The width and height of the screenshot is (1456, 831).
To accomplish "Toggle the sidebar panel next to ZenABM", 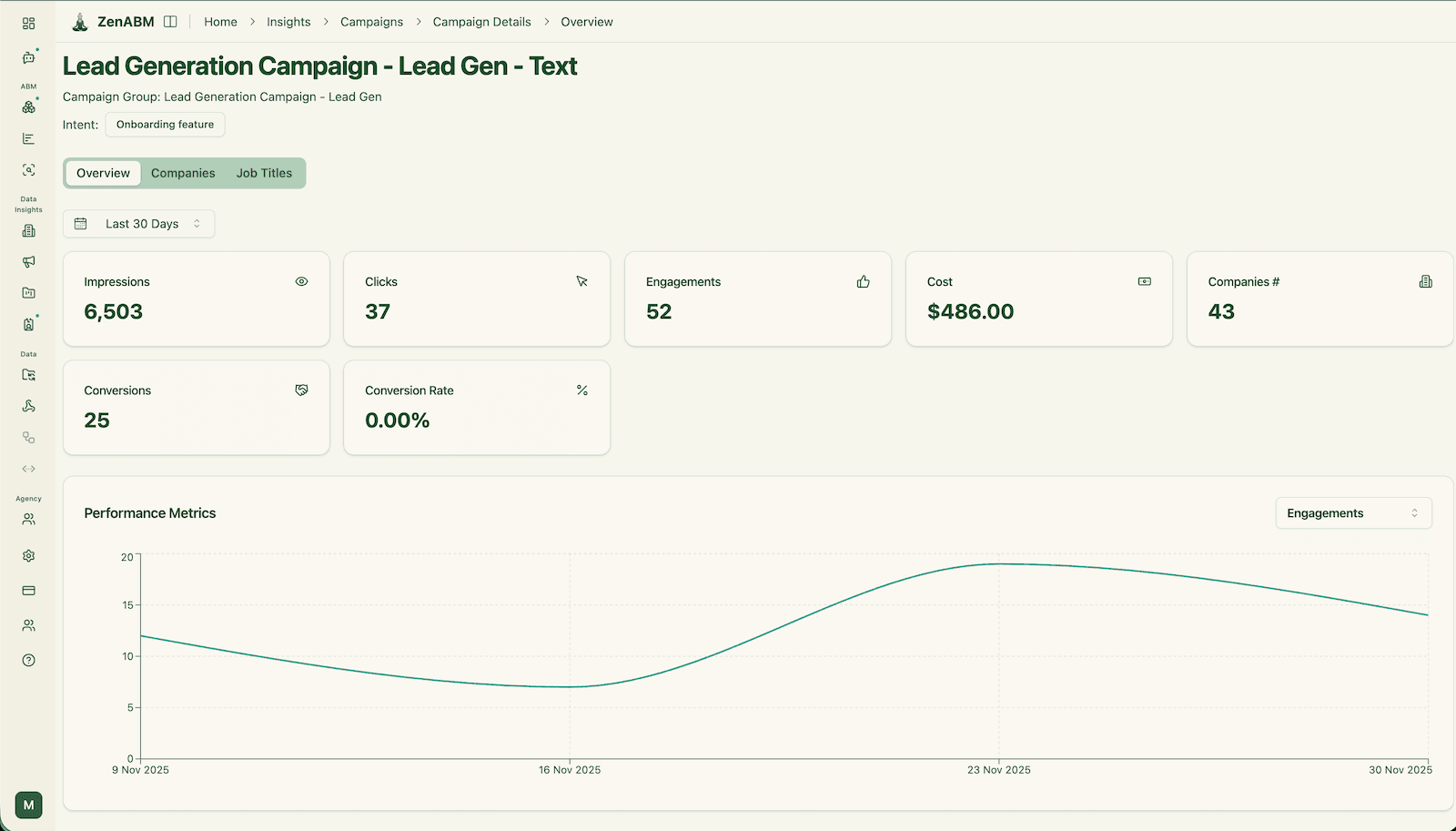I will coord(170,22).
